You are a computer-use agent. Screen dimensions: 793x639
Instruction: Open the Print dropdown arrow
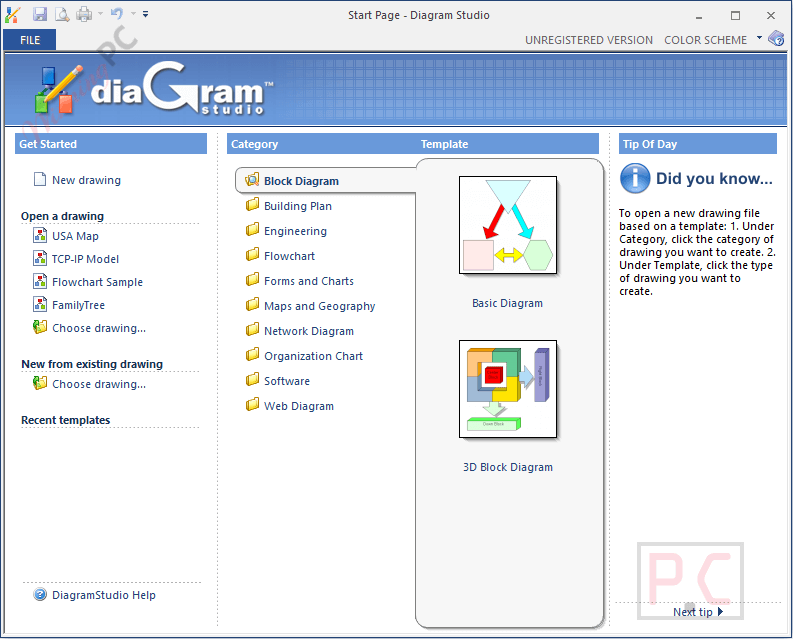coord(100,14)
